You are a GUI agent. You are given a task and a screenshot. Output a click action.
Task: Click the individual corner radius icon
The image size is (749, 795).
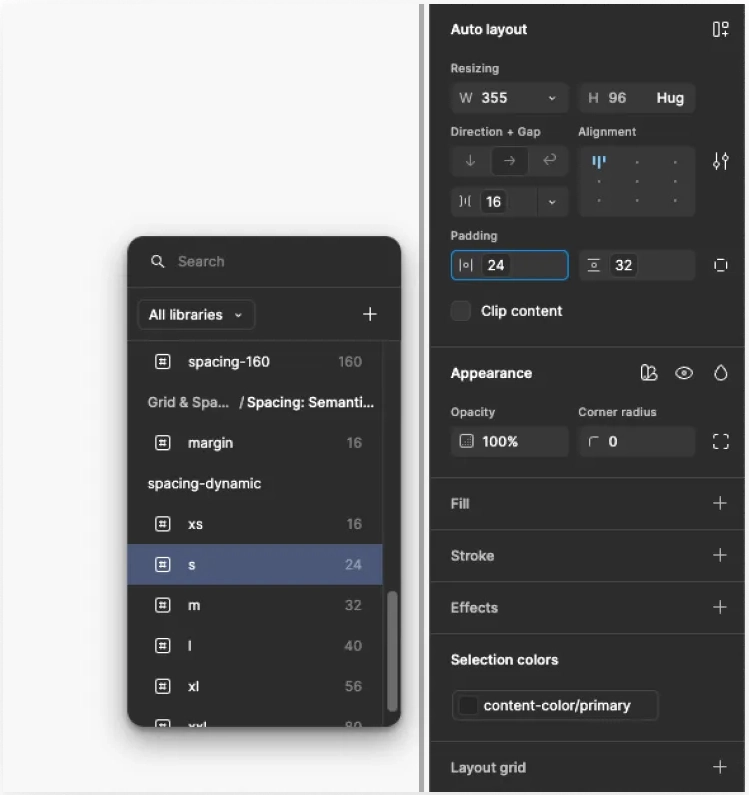coord(720,441)
